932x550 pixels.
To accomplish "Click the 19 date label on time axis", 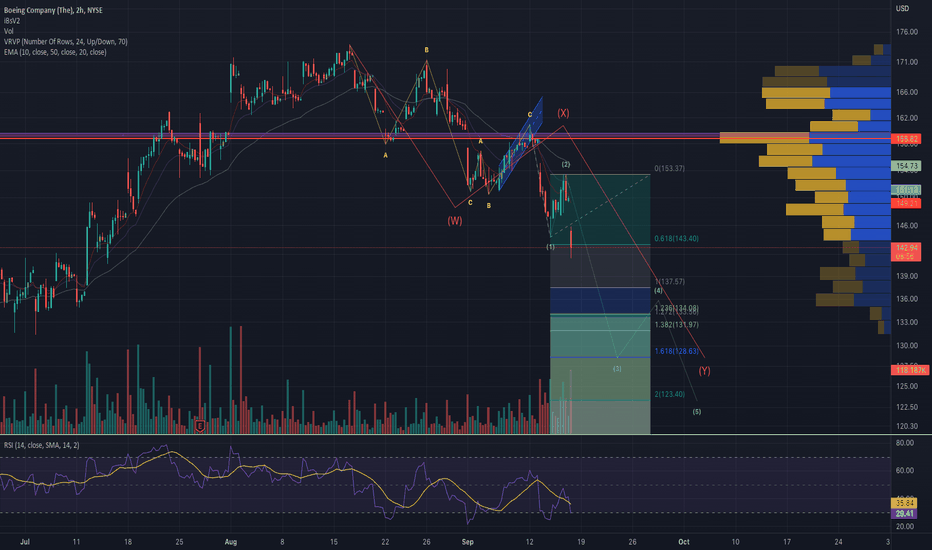I will pyautogui.click(x=581, y=542).
